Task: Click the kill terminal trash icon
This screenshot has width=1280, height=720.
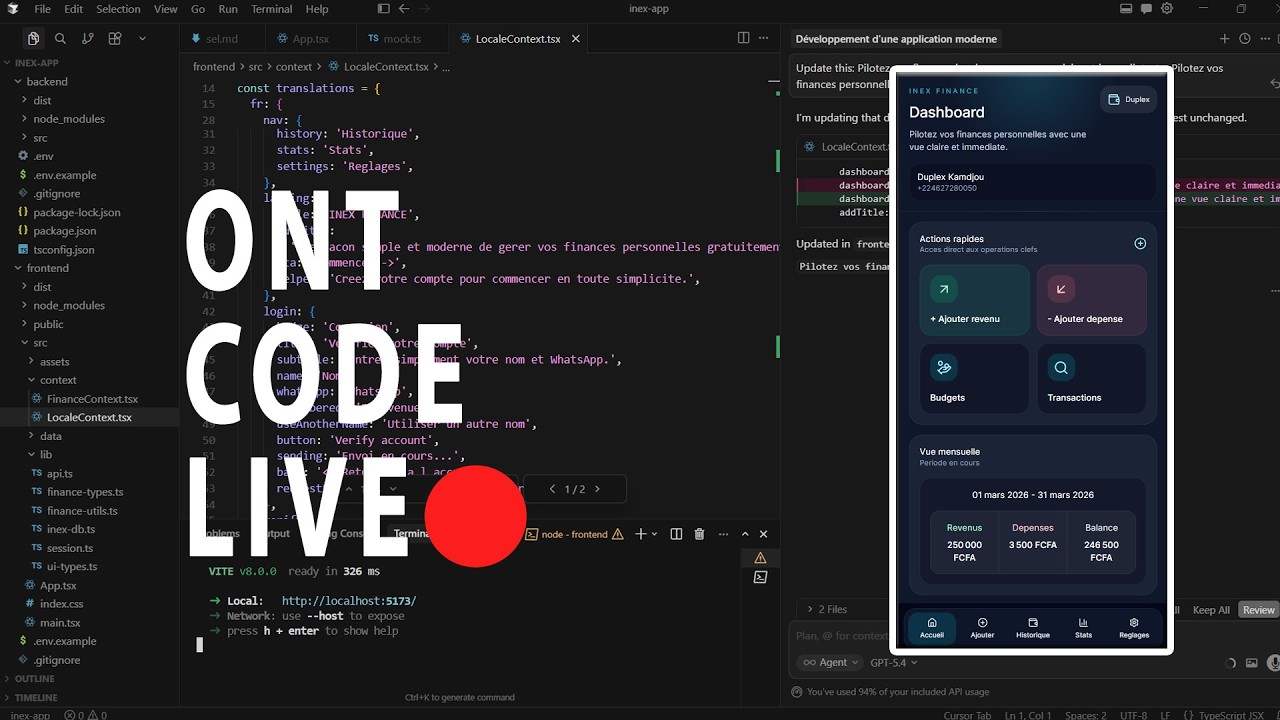Action: click(x=699, y=534)
